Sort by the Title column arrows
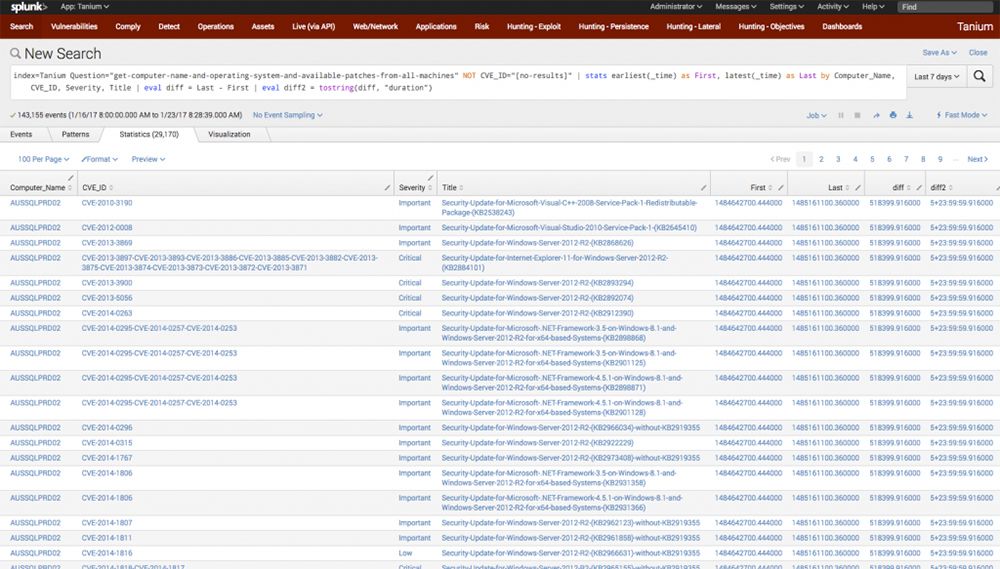Screen dimensions: 1000x569 coord(461,188)
